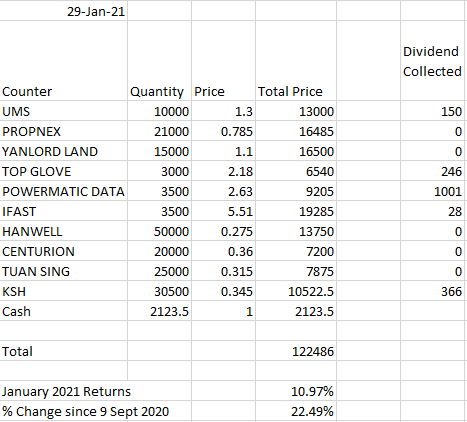
Task: Click the Price column header cell
Action: click(x=223, y=61)
